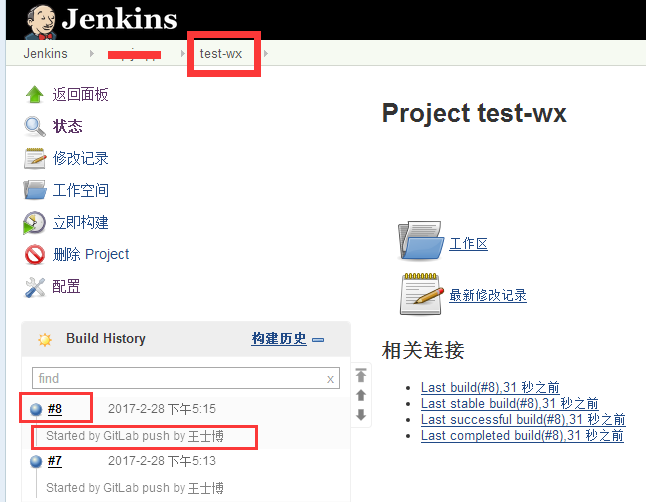646x502 pixels.
Task: Open 修改记录 in the sidebar
Action: [80, 158]
